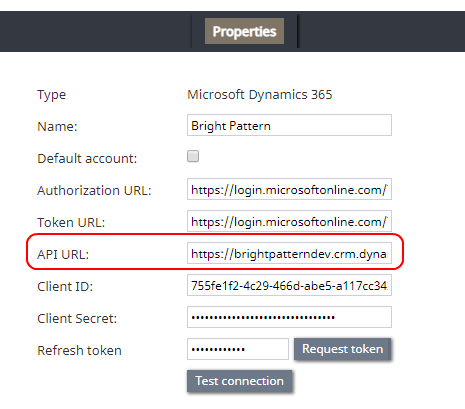This screenshot has width=465, height=409.
Task: Click the Type label
Action: (x=52, y=95)
